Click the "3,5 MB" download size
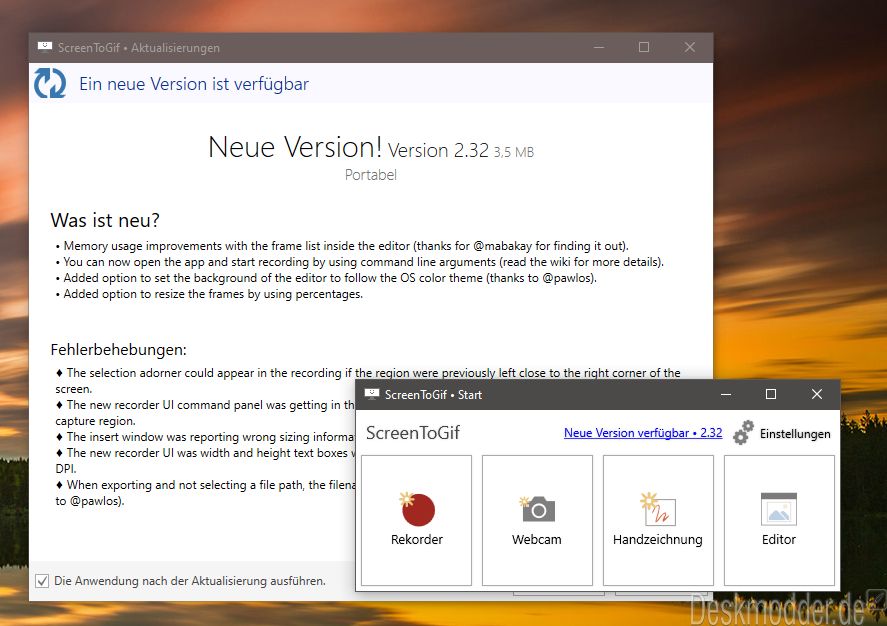This screenshot has width=887, height=626. point(514,152)
